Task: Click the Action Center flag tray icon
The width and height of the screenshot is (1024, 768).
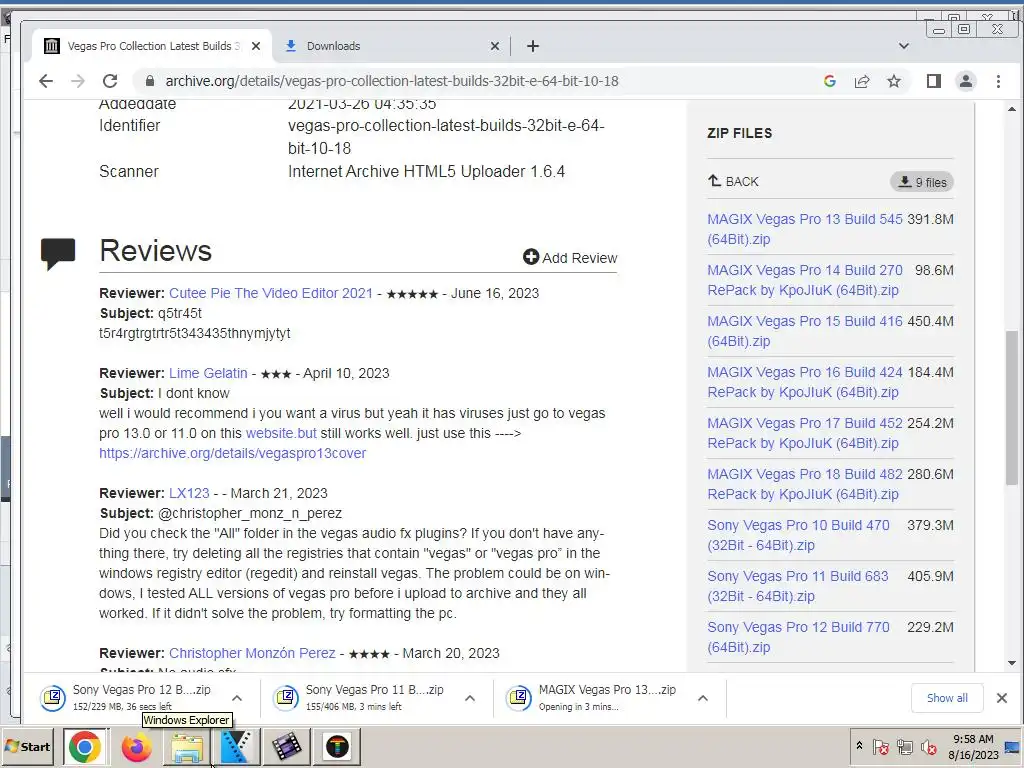Action: click(x=881, y=746)
